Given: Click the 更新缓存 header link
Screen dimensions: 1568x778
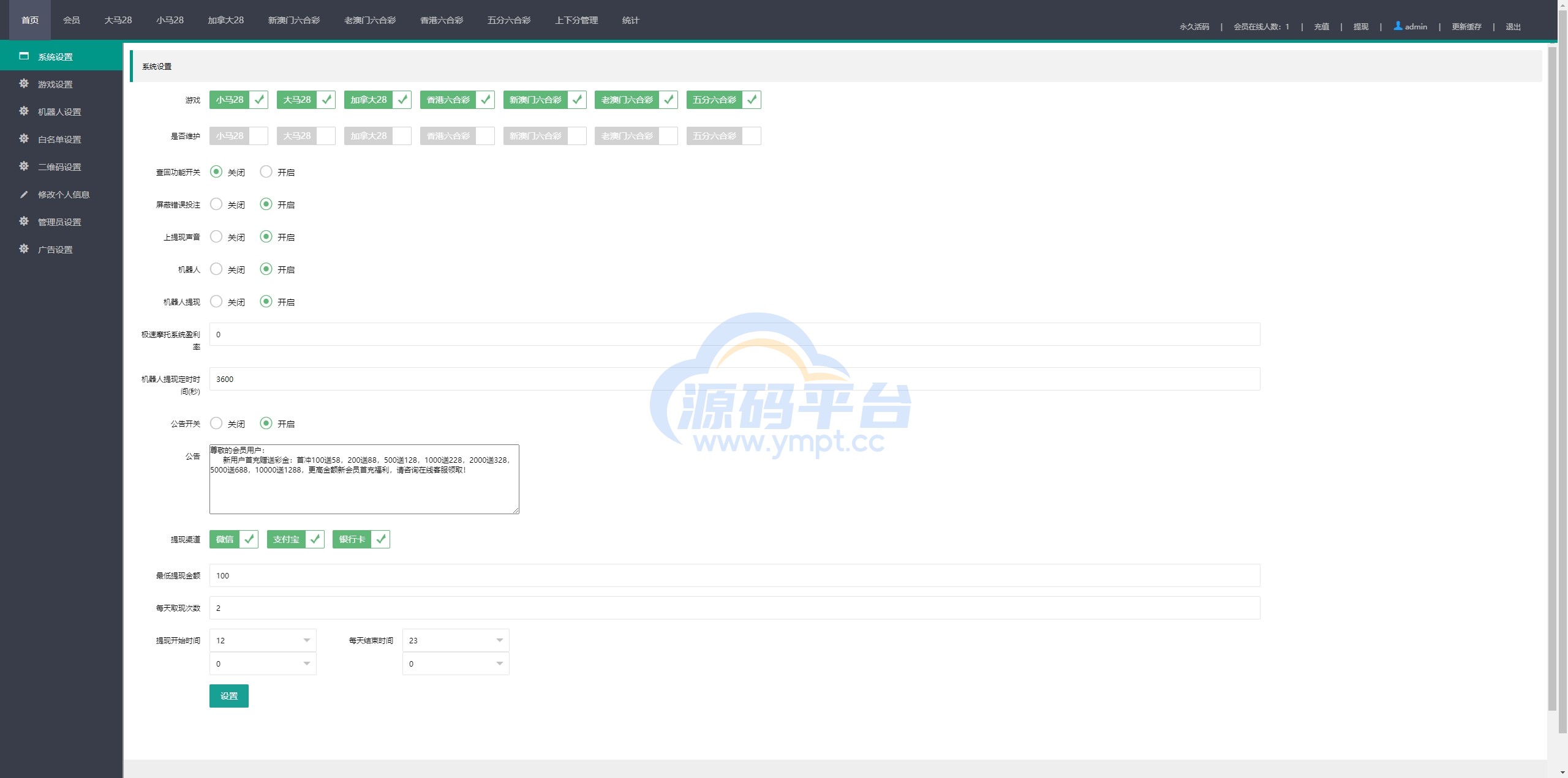Looking at the screenshot, I should point(1466,27).
